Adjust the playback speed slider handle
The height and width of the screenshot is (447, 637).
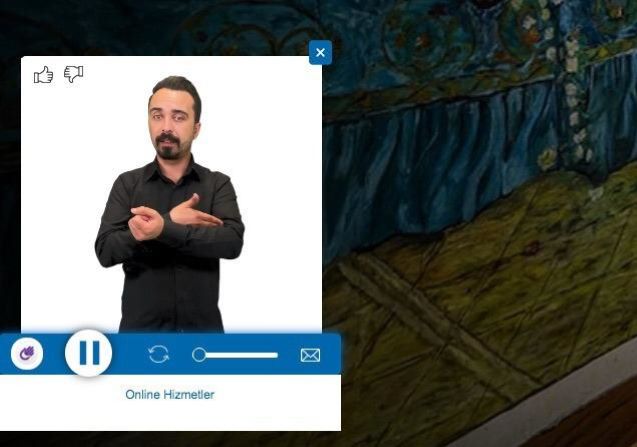click(x=199, y=355)
